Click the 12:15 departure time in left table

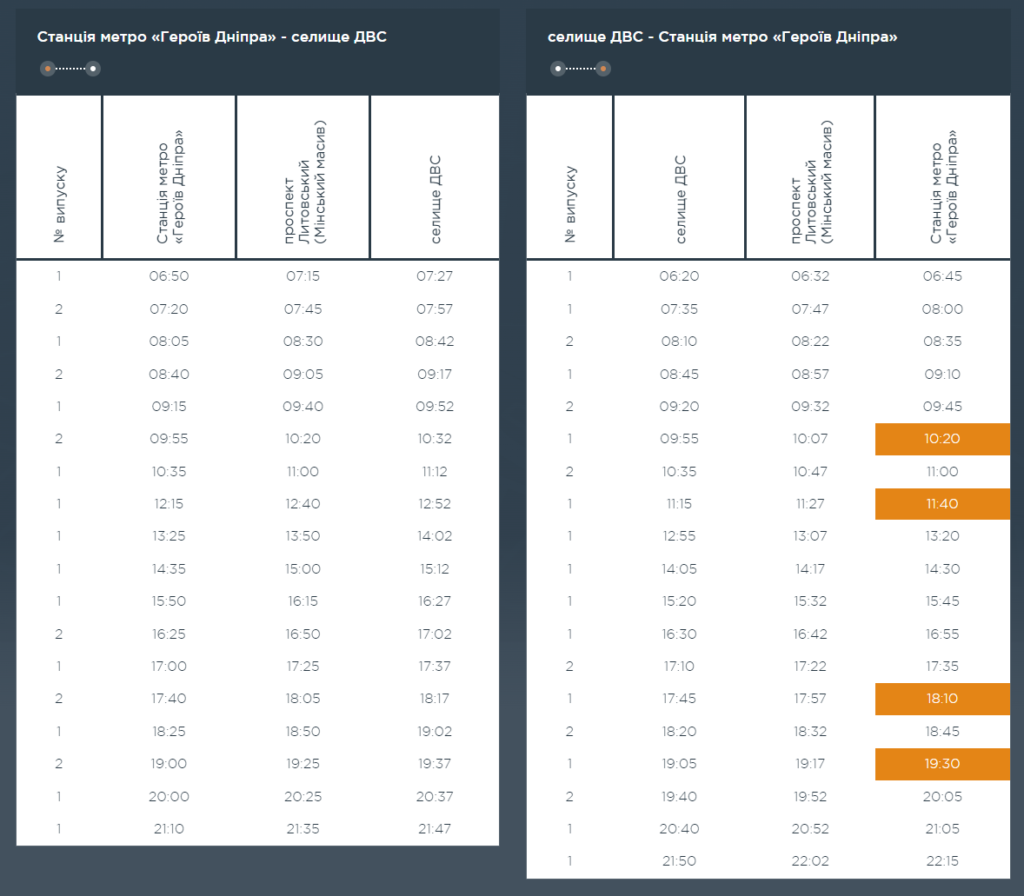pyautogui.click(x=168, y=504)
